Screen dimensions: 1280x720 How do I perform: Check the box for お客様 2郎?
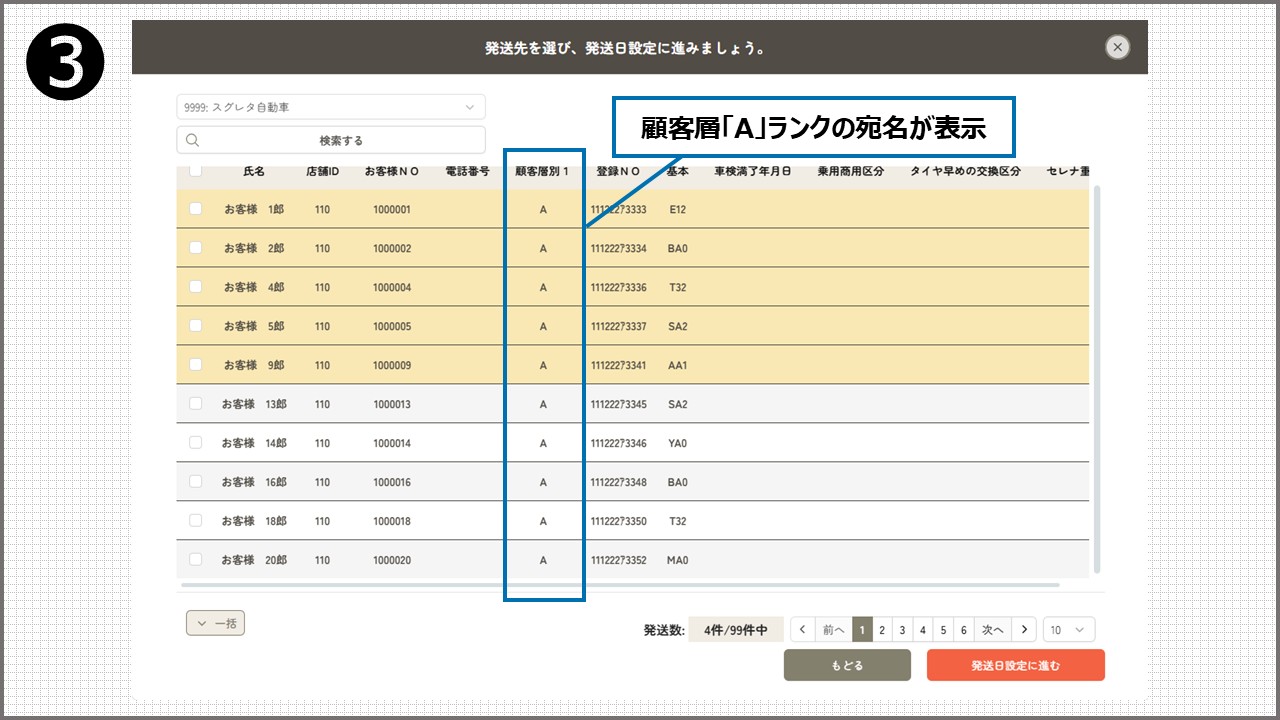click(x=196, y=247)
